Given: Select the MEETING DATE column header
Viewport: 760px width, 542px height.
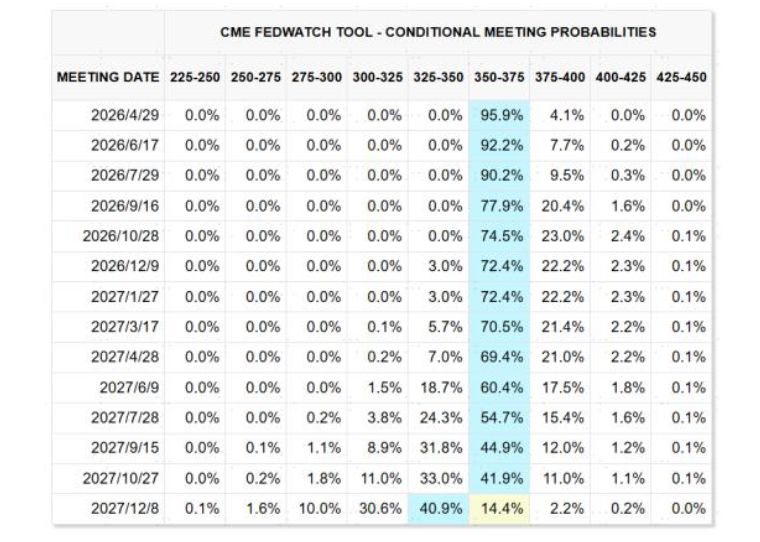Looking at the screenshot, I should [x=108, y=77].
